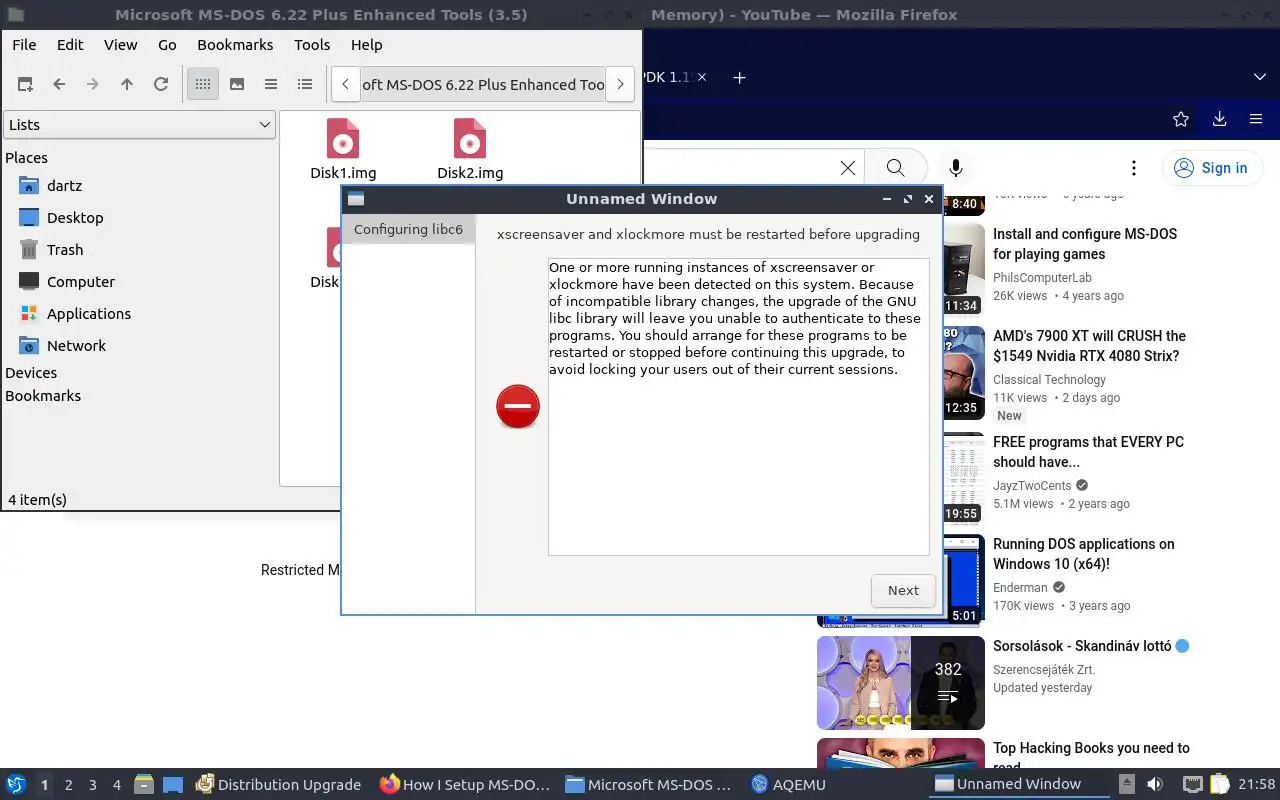1280x800 pixels.
Task: Select the Disk2.img file
Action: 470,150
